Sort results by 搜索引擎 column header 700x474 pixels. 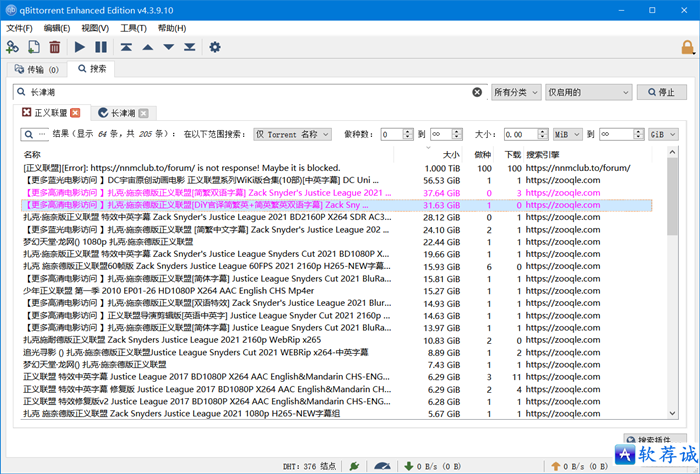coord(588,154)
